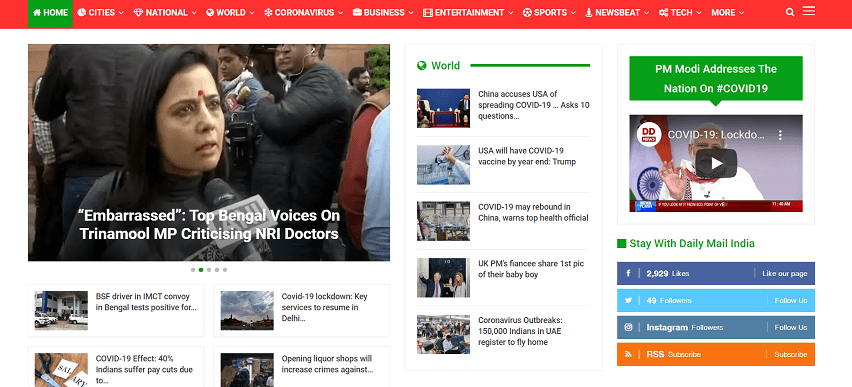Open the video's three-dot options menu
The width and height of the screenshot is (852, 387).
[780, 135]
